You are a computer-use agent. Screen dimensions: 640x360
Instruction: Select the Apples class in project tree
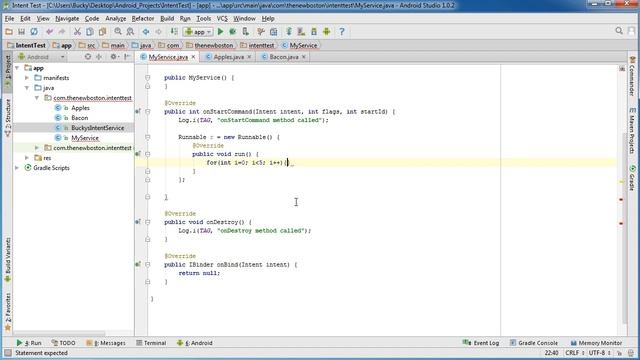click(80, 108)
